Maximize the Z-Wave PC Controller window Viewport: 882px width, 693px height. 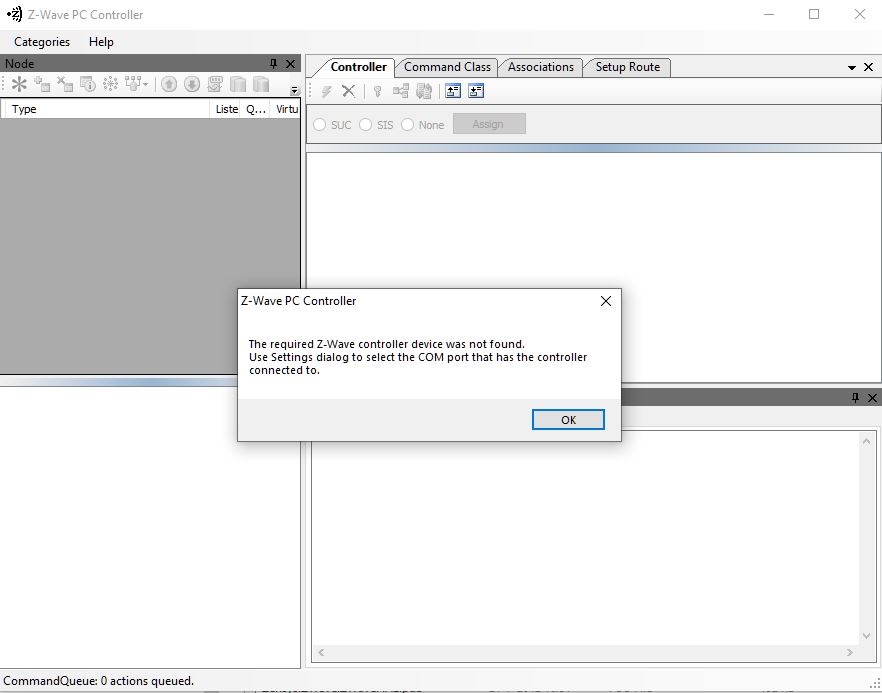click(814, 14)
